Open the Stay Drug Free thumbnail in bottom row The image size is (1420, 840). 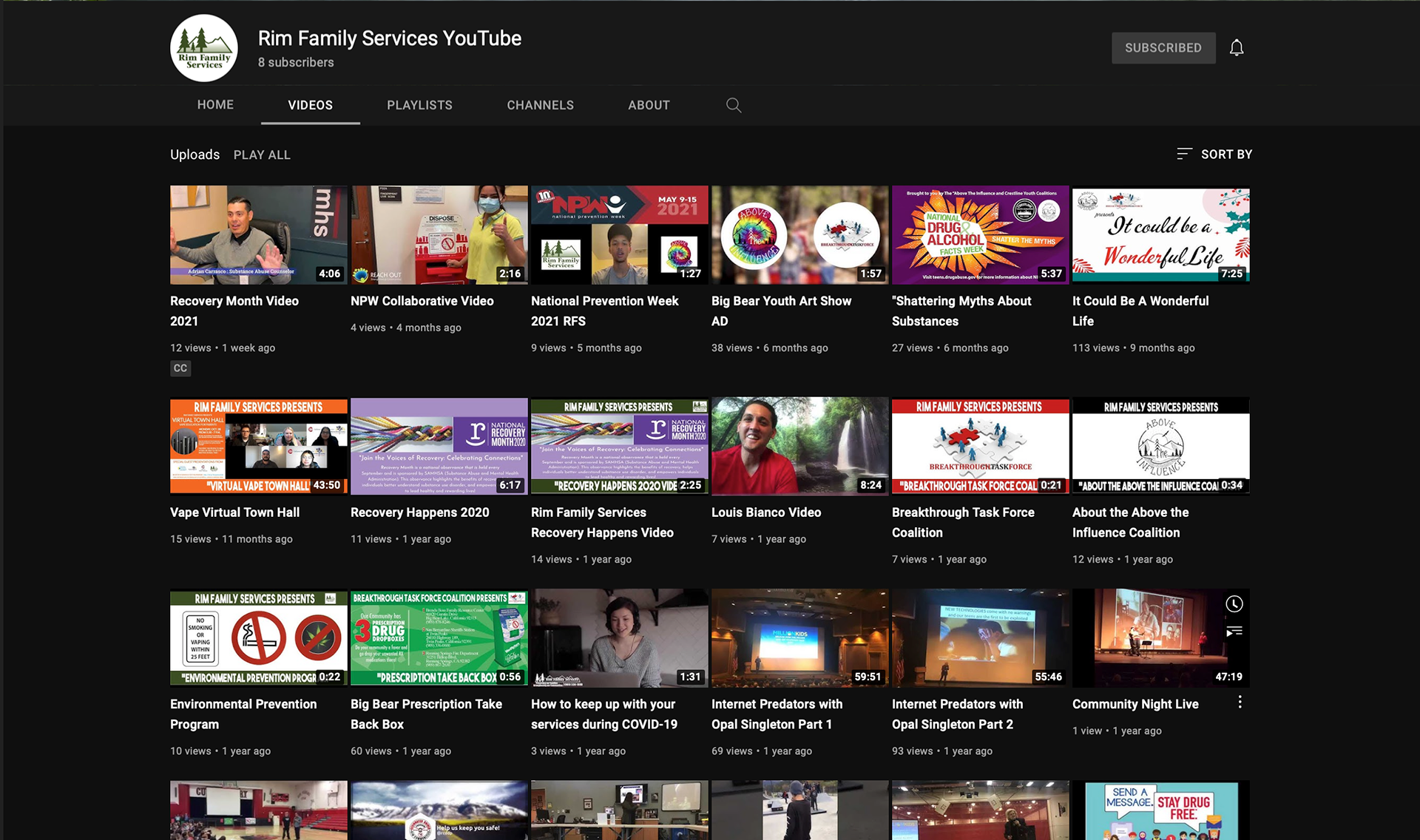(1160, 810)
